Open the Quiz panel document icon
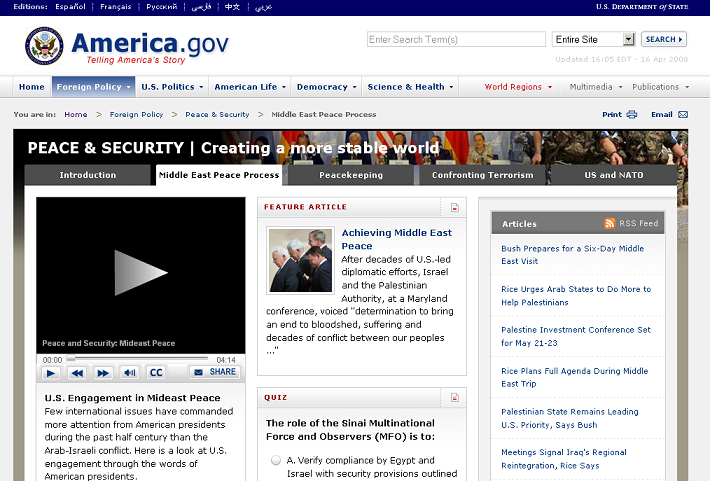 [x=455, y=398]
